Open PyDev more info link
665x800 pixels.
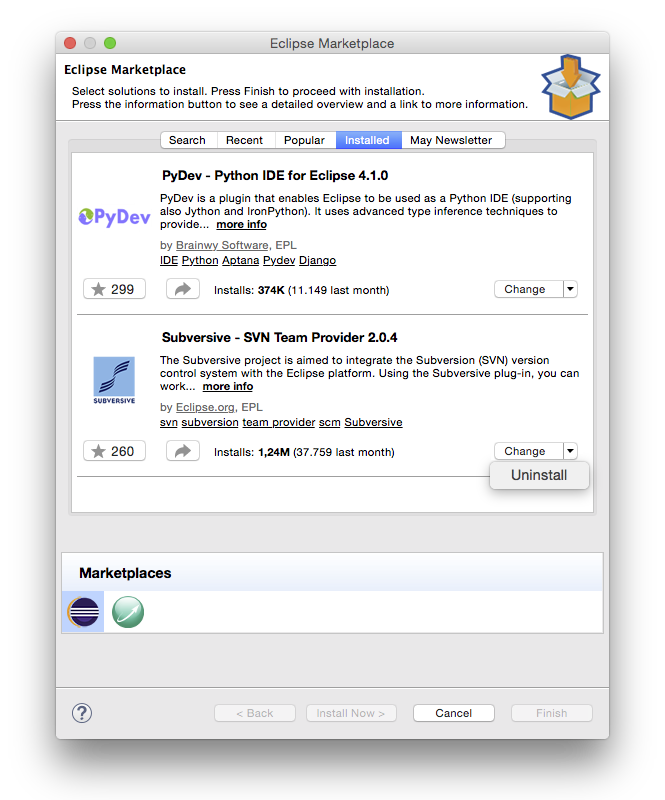pyautogui.click(x=241, y=224)
